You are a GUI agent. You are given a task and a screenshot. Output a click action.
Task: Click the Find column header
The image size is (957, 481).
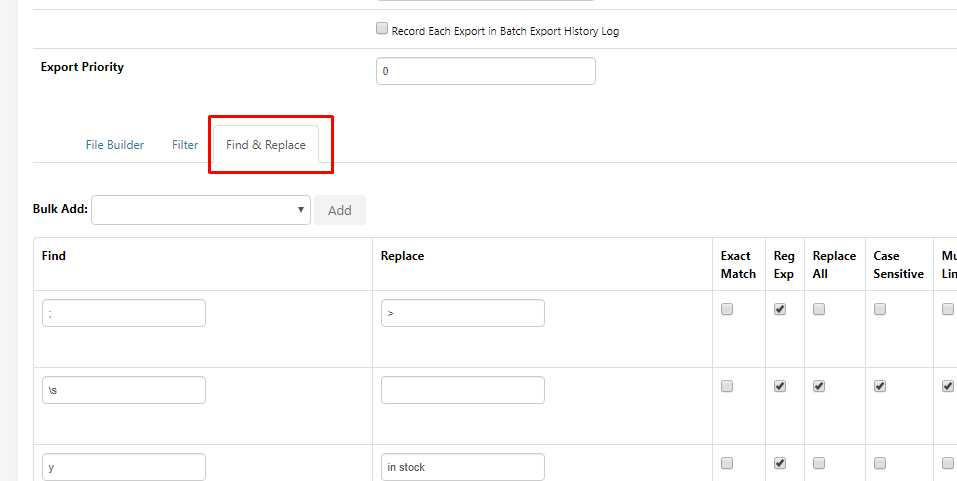click(54, 256)
